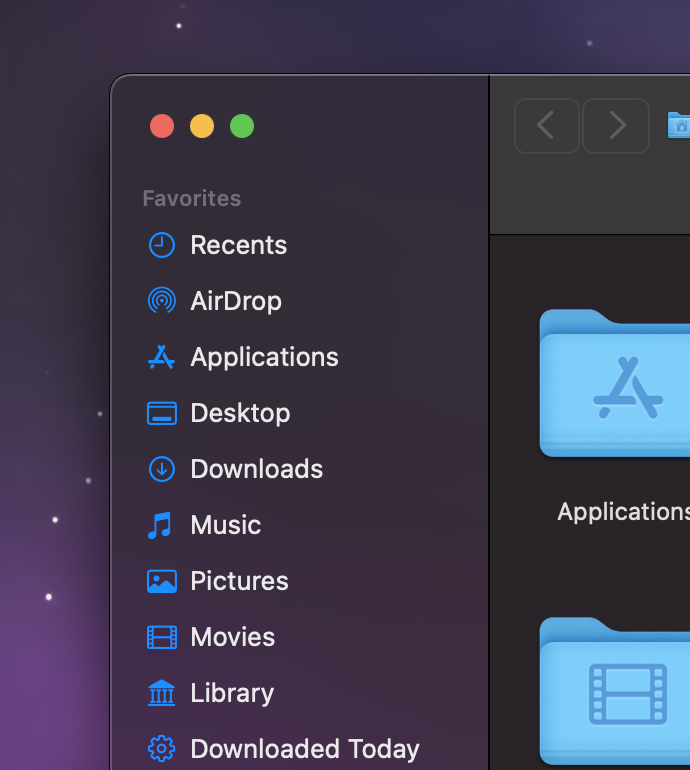Screen dimensions: 690x770
Task: Go back with the toolbar back arrow
Action: 547,126
